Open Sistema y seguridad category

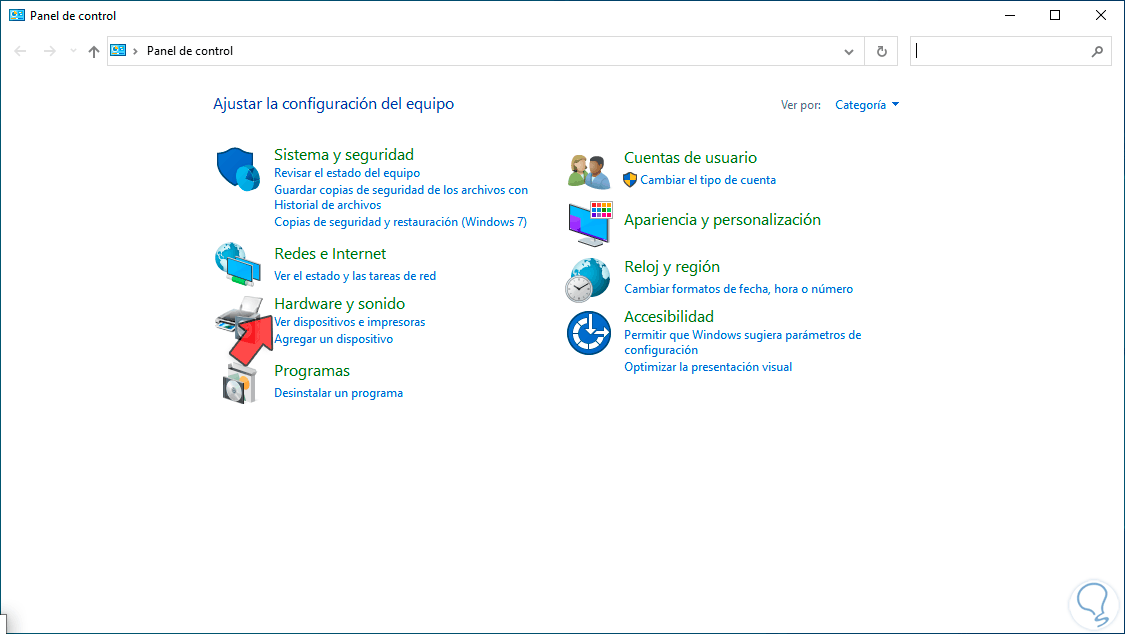point(344,154)
